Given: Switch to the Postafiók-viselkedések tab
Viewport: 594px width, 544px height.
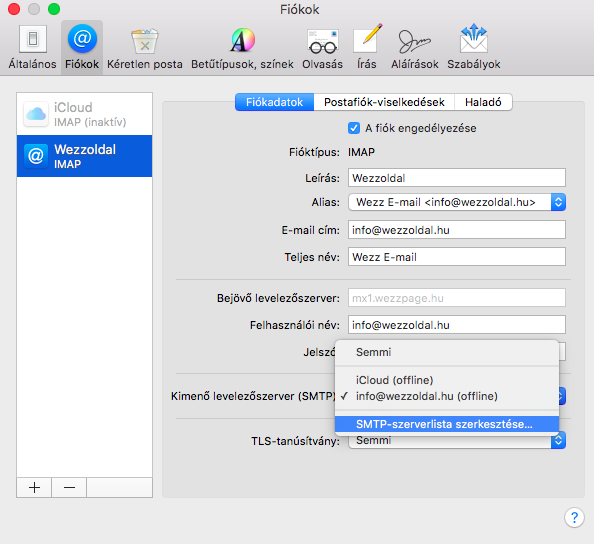Looking at the screenshot, I should point(384,102).
